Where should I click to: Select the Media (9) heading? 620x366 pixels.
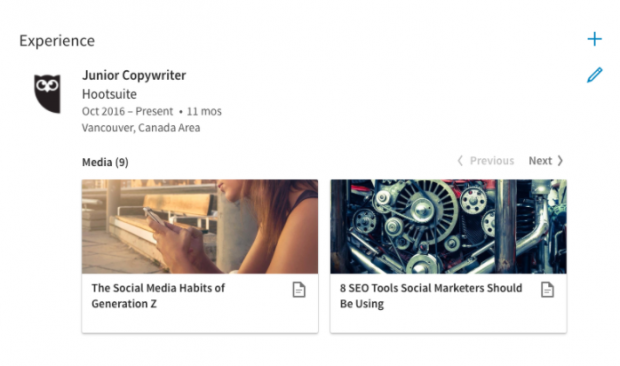click(x=105, y=162)
